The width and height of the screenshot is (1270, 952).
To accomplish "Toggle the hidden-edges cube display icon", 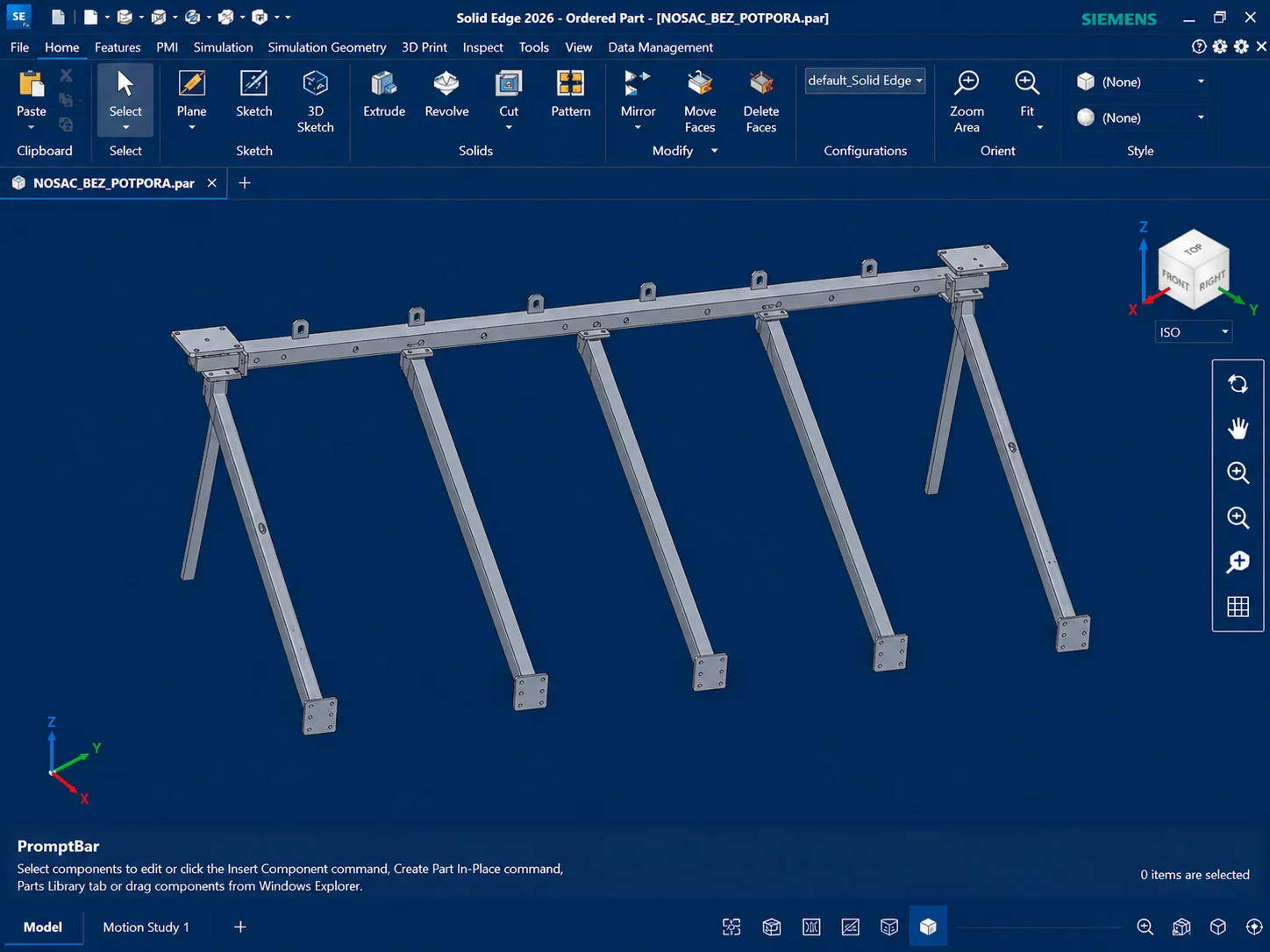I will pyautogui.click(x=889, y=927).
